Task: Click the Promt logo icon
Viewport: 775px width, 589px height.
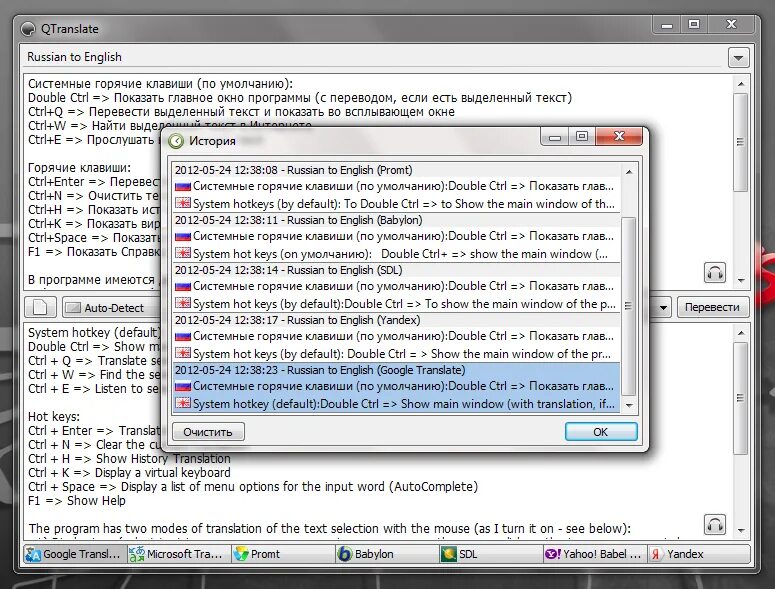Action: (x=241, y=554)
